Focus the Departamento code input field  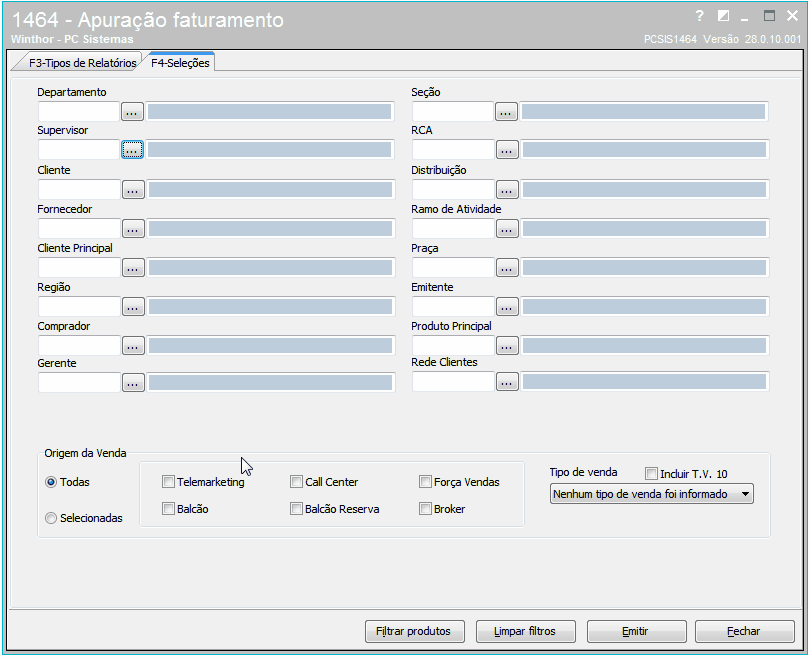pos(79,112)
